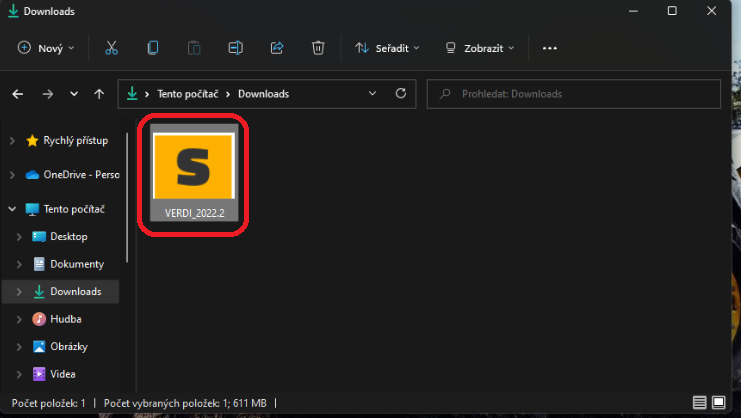Open Dokumenty in navigation pane

(x=68, y=264)
